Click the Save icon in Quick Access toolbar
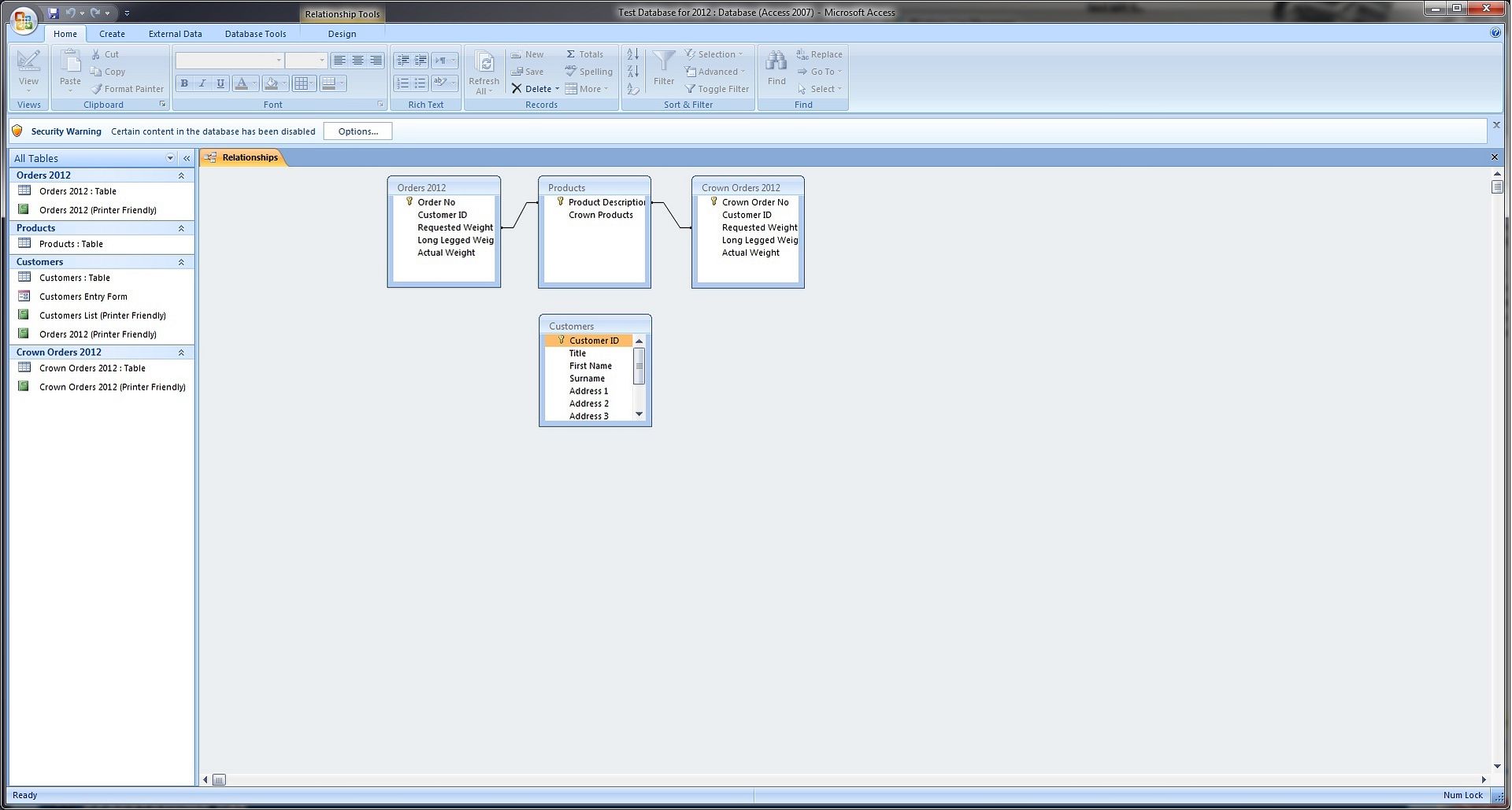 (x=54, y=13)
